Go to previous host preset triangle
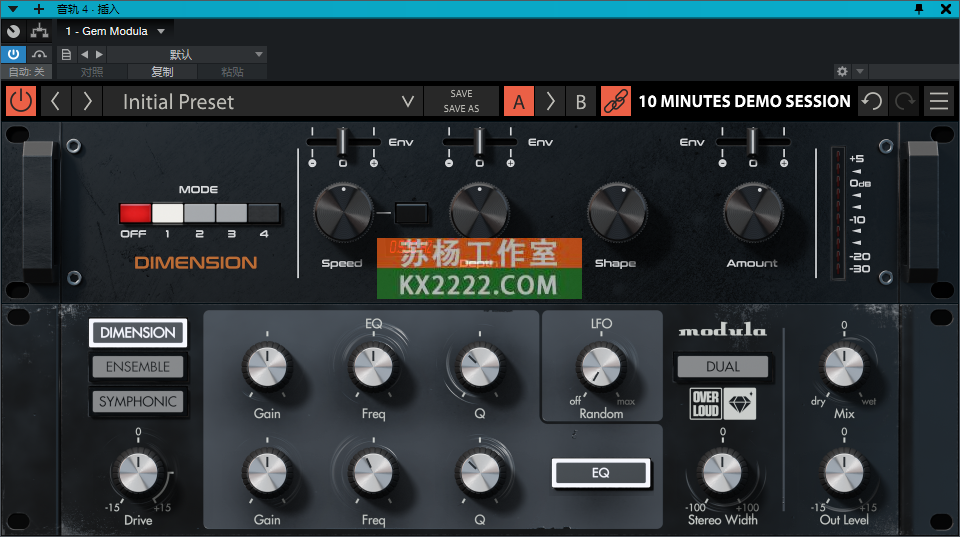Viewport: 960px width, 537px height. (x=84, y=54)
